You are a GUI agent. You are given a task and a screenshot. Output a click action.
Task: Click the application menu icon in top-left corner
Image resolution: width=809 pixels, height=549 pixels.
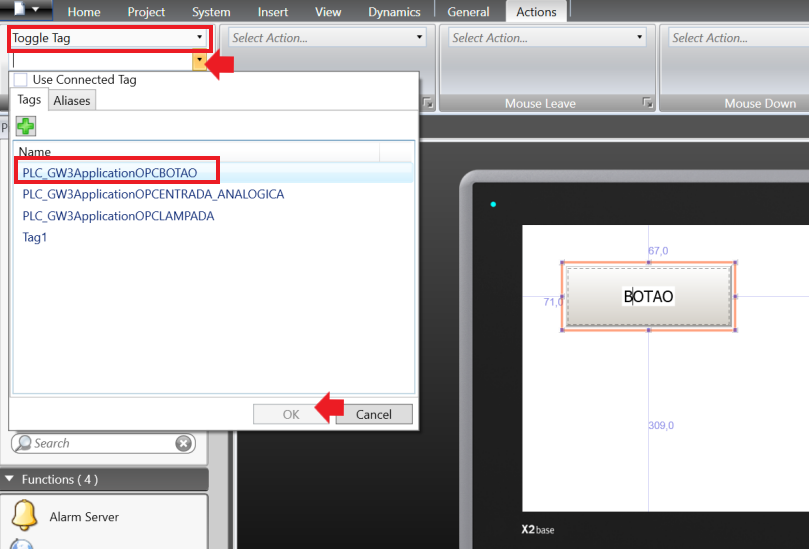(27, 10)
